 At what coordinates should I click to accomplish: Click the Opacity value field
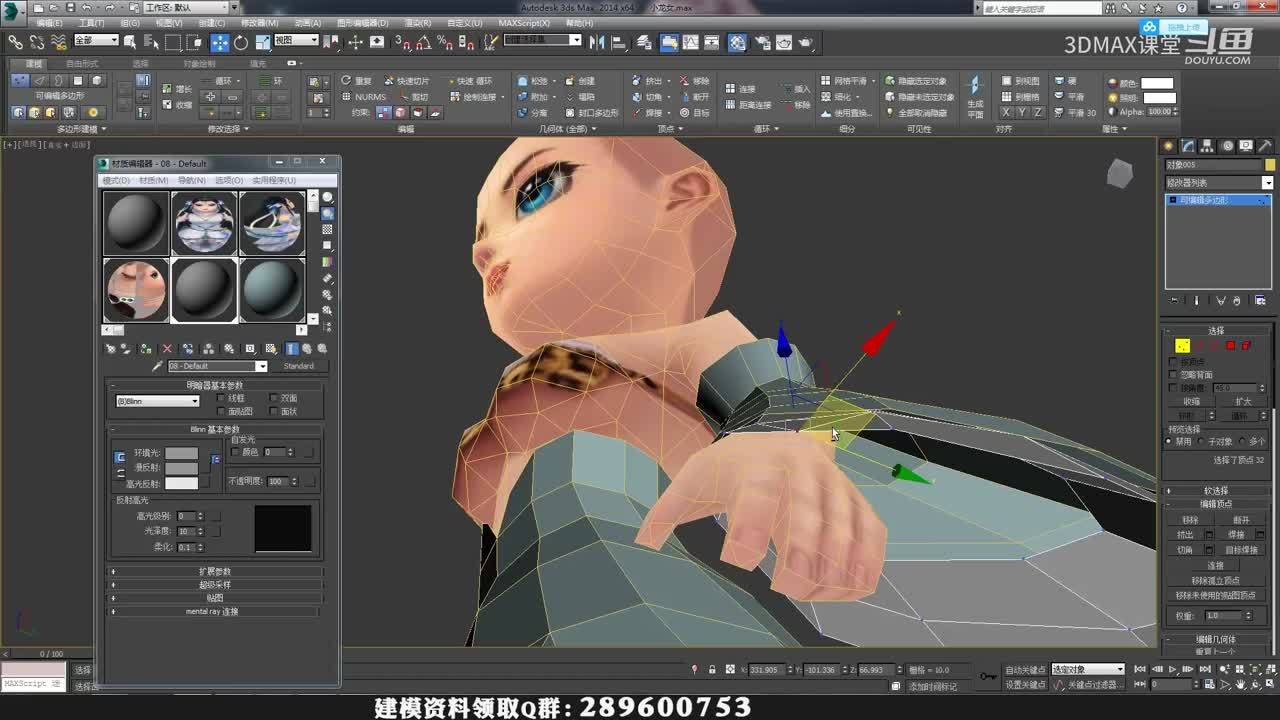[276, 481]
